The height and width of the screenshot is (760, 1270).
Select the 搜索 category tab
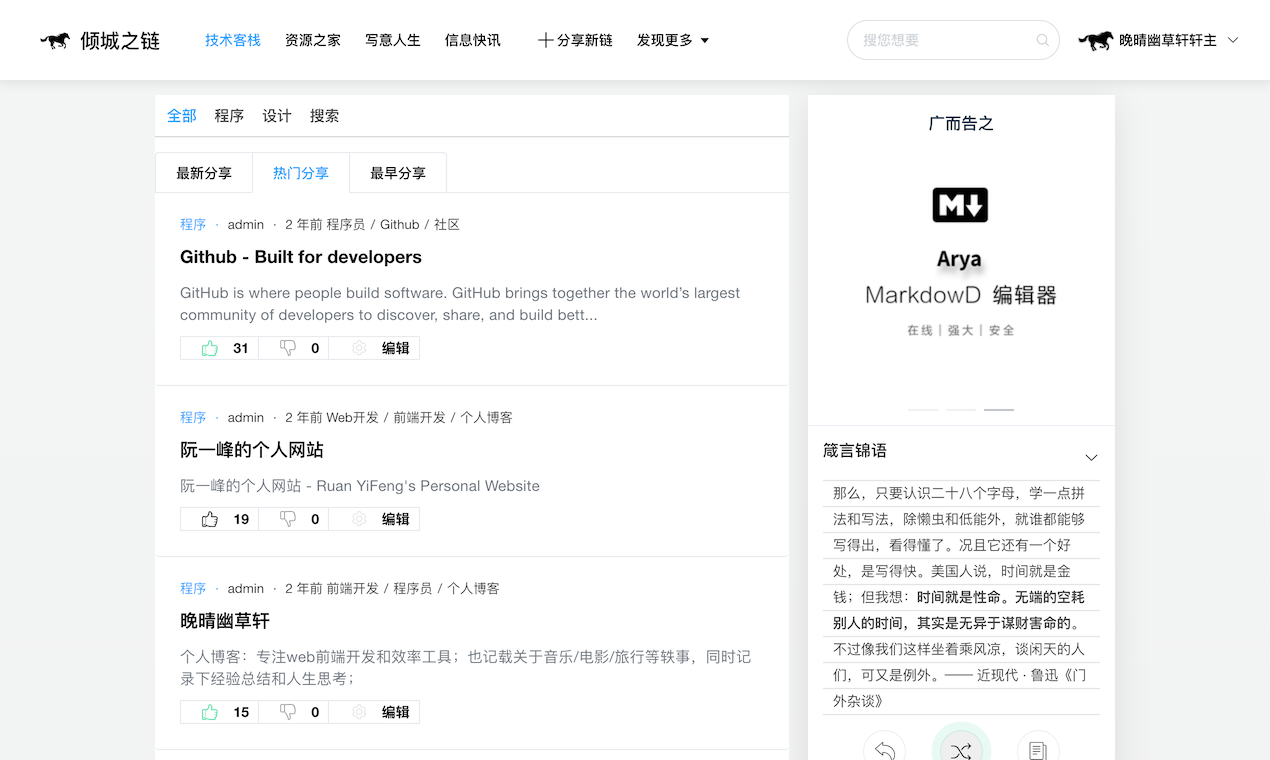324,116
